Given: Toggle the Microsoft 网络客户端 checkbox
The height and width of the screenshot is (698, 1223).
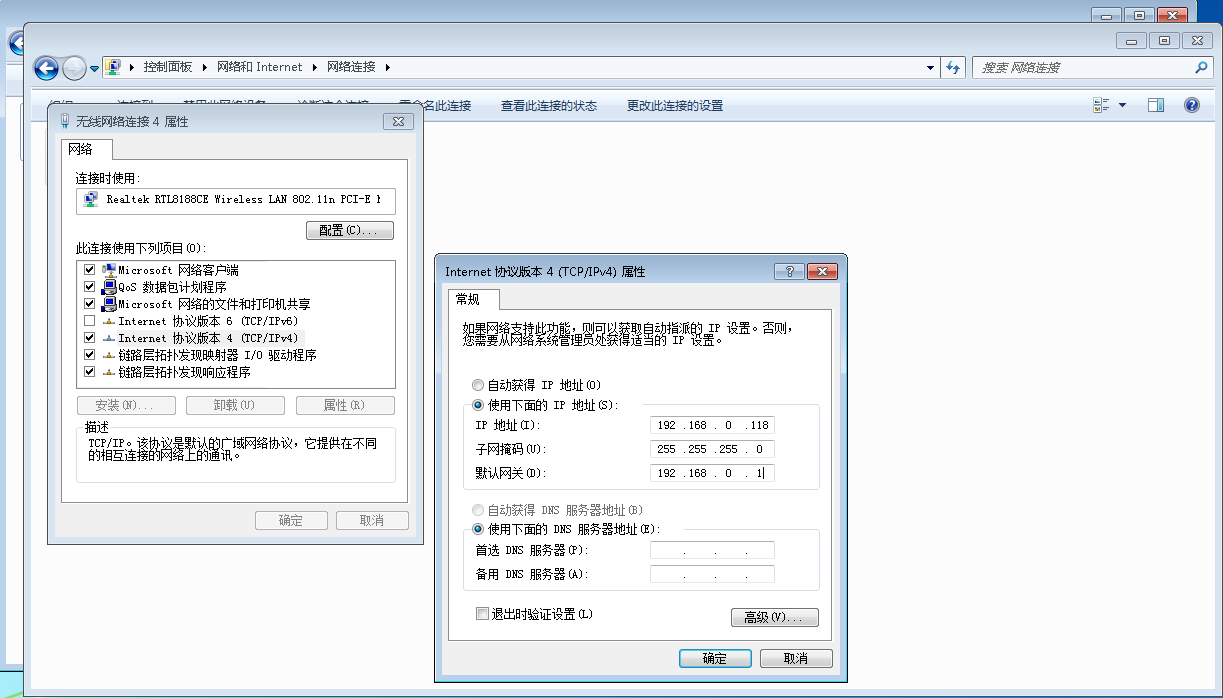Looking at the screenshot, I should tap(90, 270).
